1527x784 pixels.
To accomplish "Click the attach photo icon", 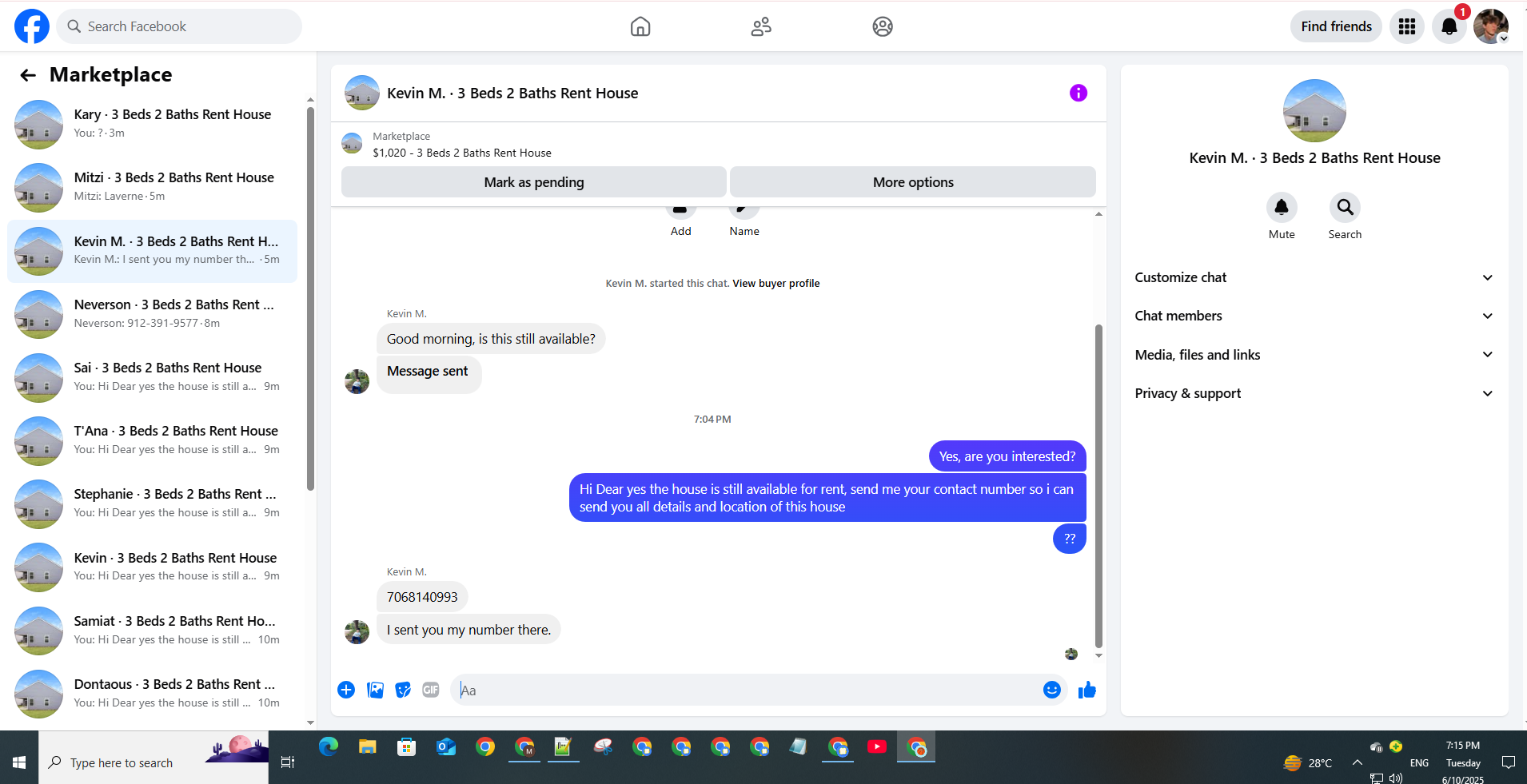I will [x=375, y=690].
